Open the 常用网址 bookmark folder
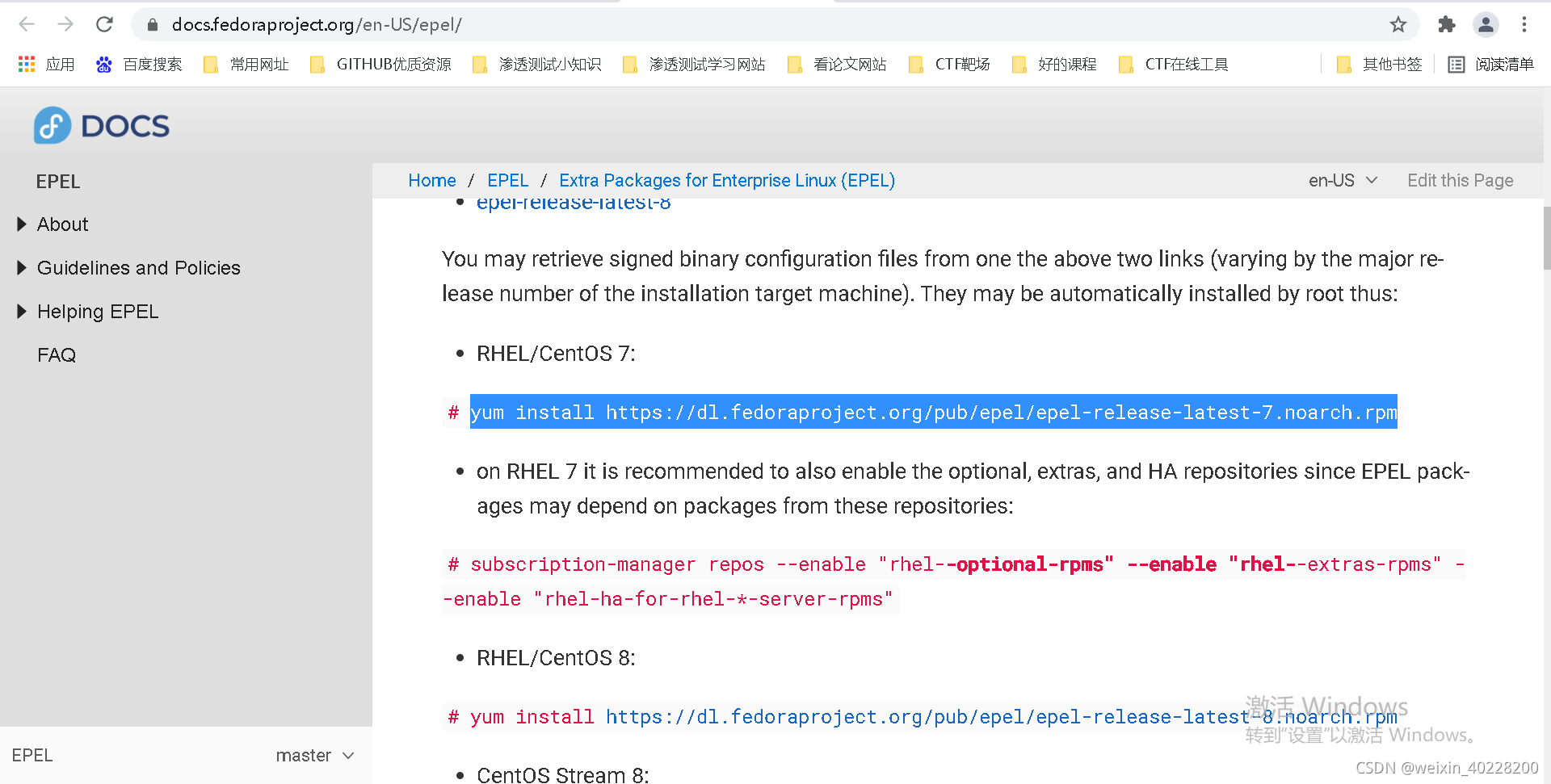 [246, 65]
